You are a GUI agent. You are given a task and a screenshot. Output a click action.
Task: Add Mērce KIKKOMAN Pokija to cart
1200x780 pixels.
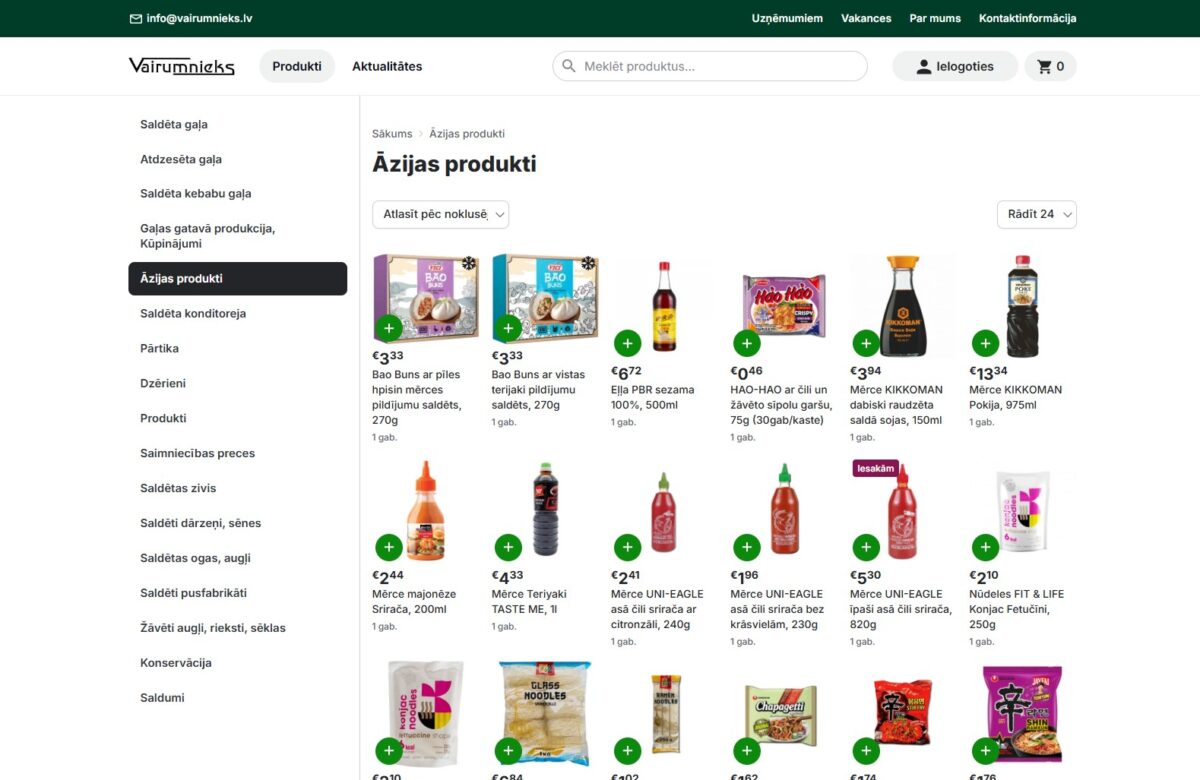(986, 343)
